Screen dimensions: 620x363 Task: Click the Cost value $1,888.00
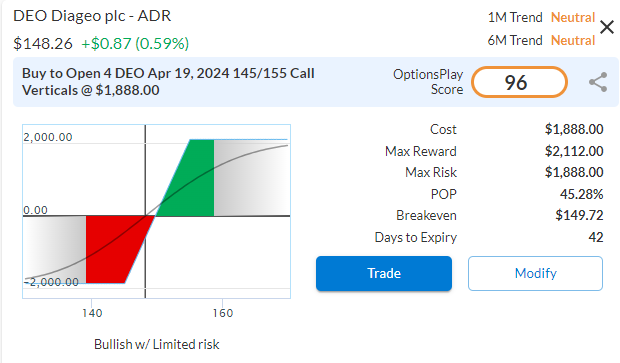tap(574, 129)
